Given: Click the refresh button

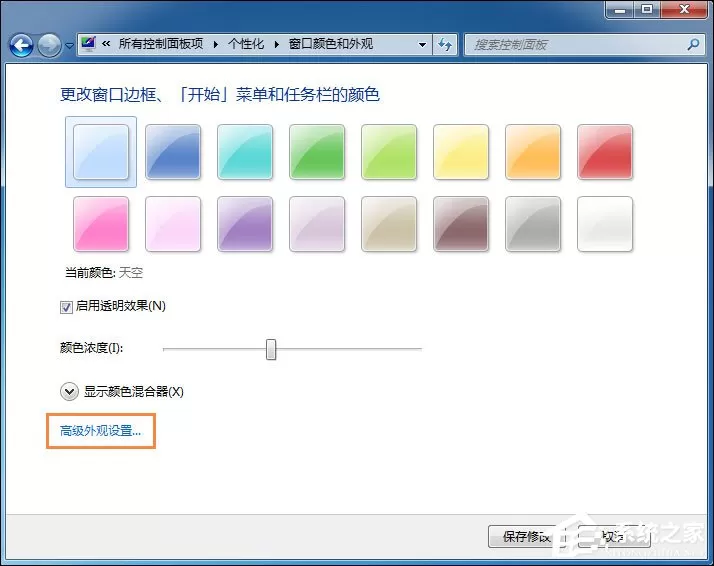Looking at the screenshot, I should tap(444, 45).
